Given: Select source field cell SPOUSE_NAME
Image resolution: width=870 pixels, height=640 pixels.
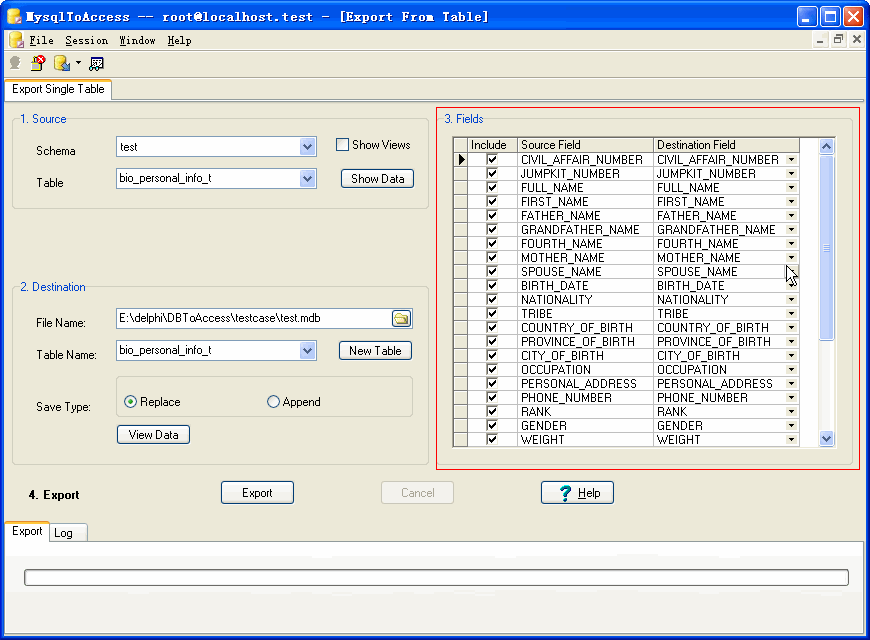Looking at the screenshot, I should [x=585, y=271].
